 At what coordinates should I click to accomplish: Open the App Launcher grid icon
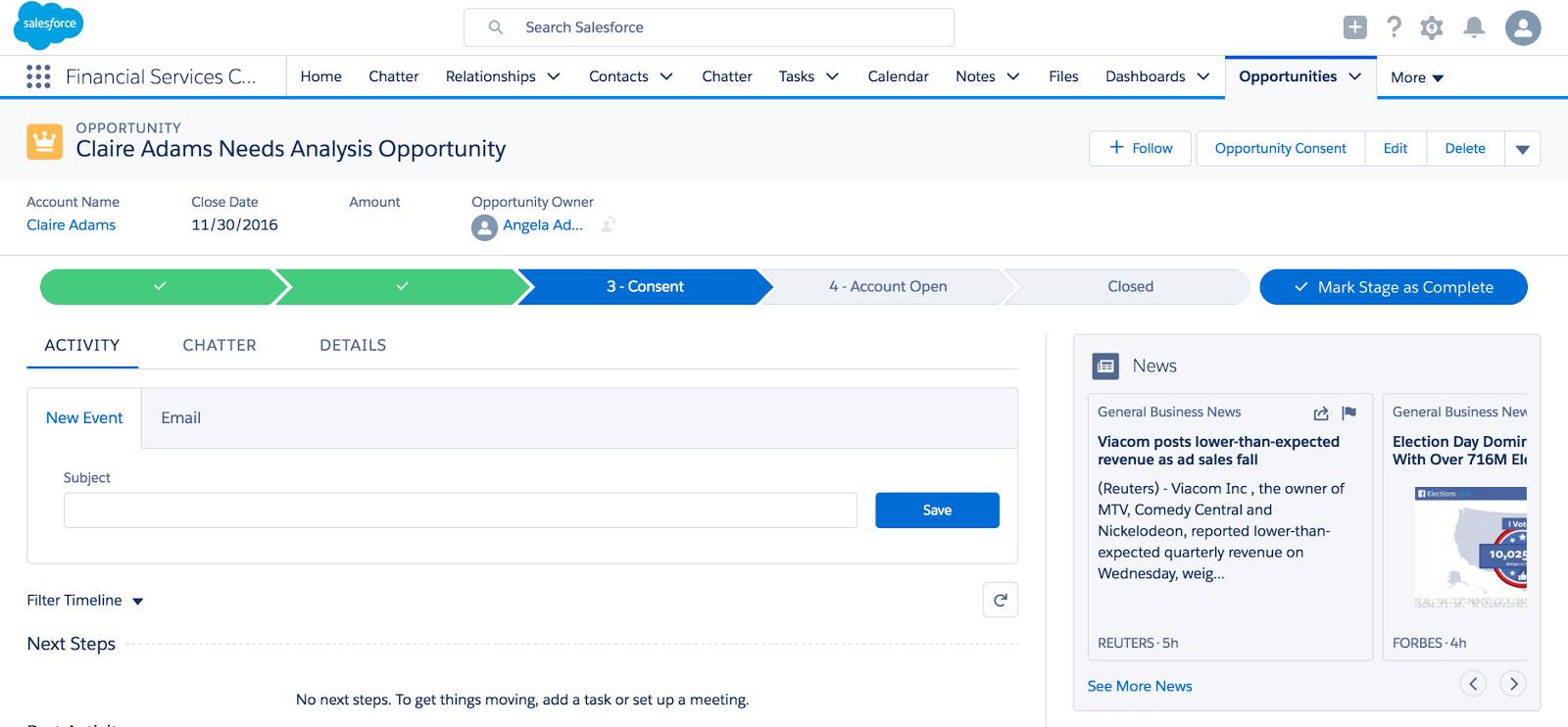tap(38, 76)
